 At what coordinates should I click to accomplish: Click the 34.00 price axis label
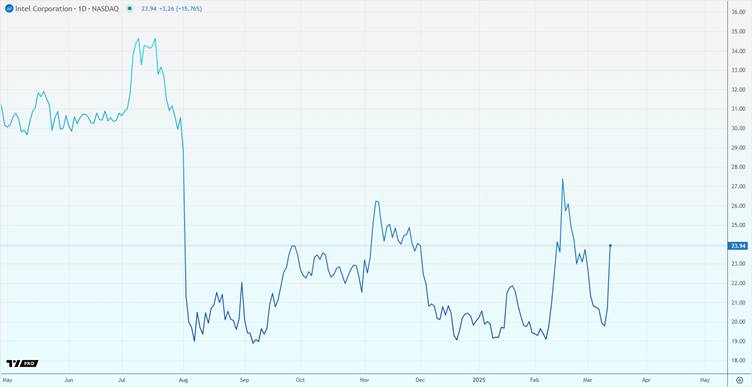pos(738,51)
